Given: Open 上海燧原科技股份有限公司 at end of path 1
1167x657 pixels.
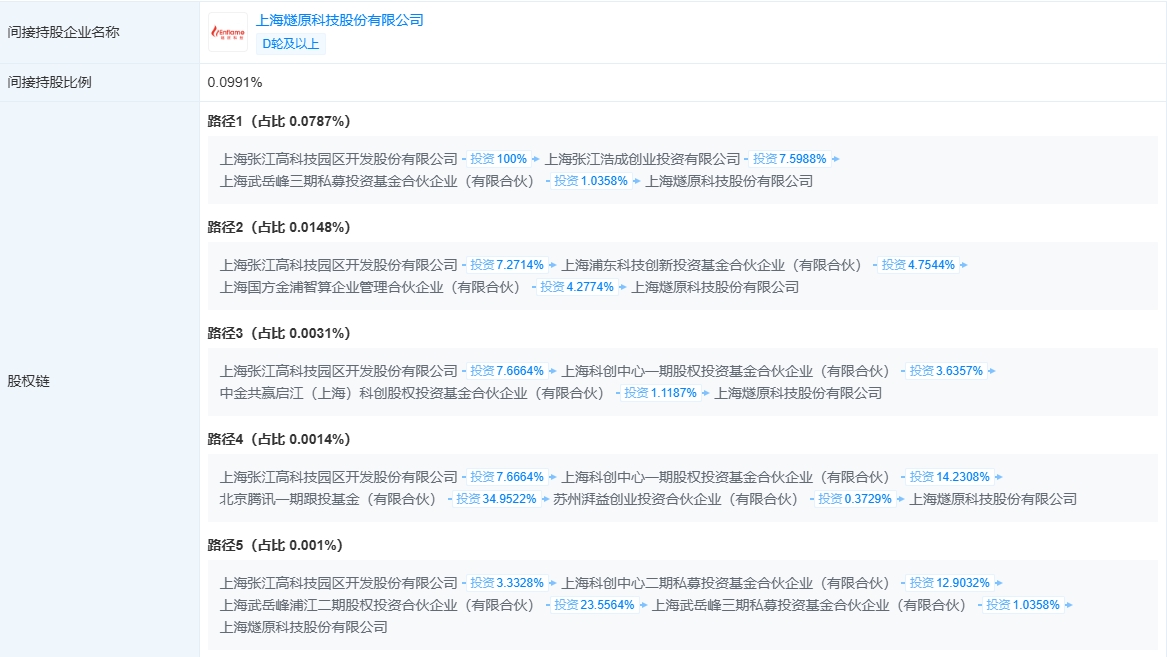Looking at the screenshot, I should coord(729,182).
